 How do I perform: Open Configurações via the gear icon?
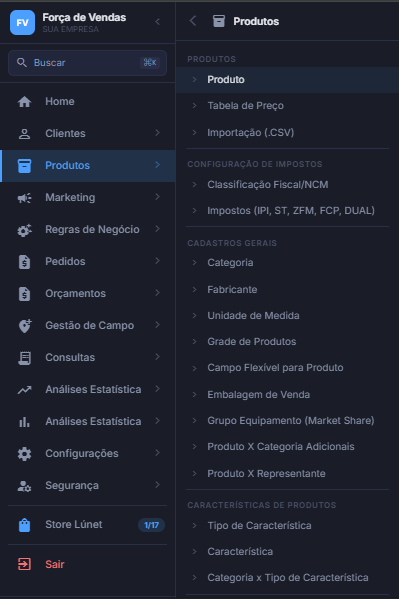coord(24,454)
